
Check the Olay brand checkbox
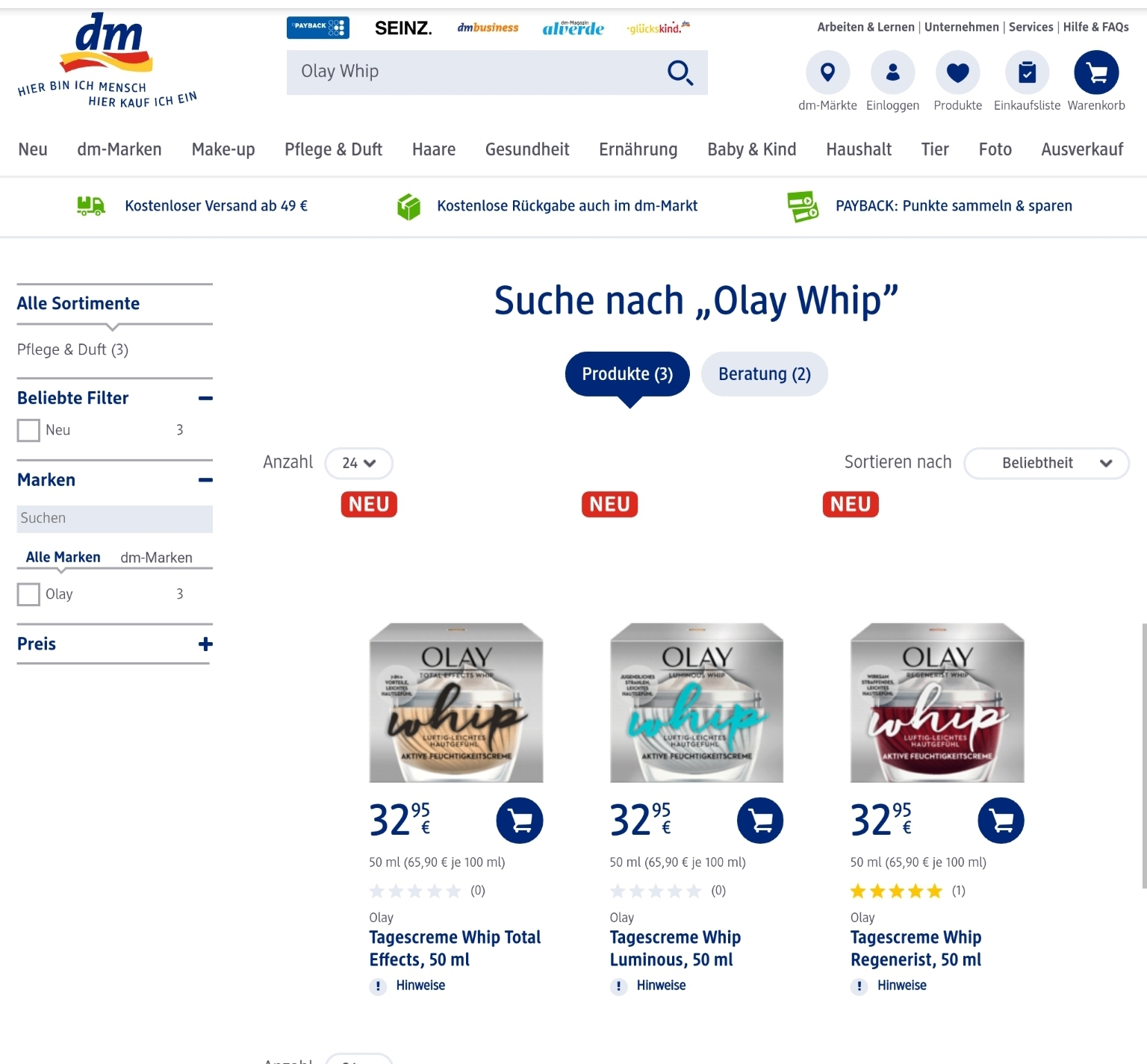pyautogui.click(x=28, y=594)
